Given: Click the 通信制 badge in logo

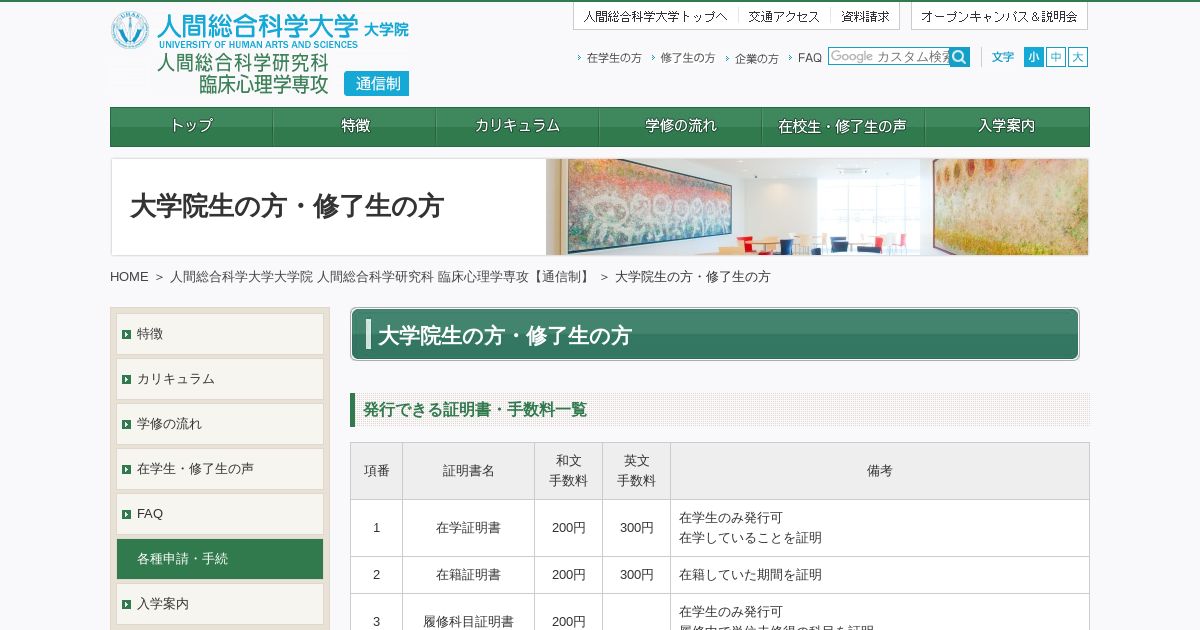Looking at the screenshot, I should (x=377, y=84).
